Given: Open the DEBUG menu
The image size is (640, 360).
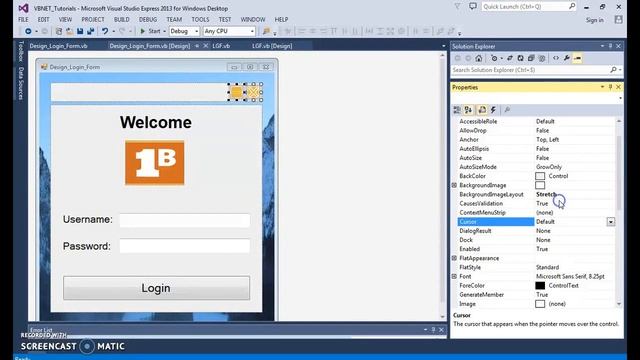Looking at the screenshot, I should point(148,20).
